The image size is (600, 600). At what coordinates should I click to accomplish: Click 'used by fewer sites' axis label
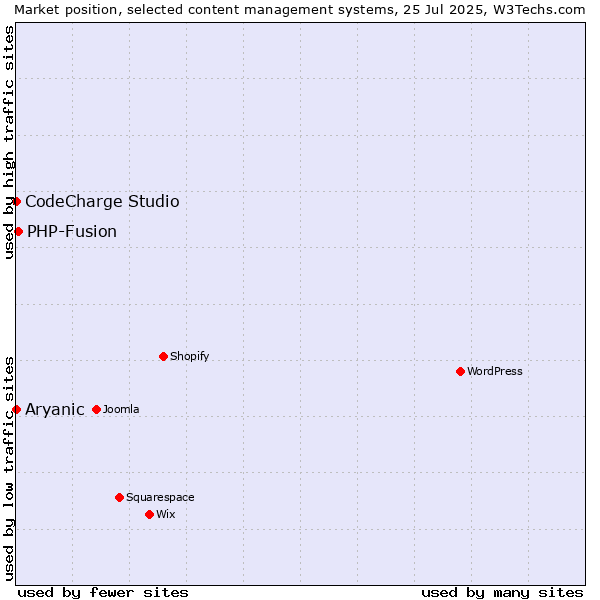pos(103,593)
